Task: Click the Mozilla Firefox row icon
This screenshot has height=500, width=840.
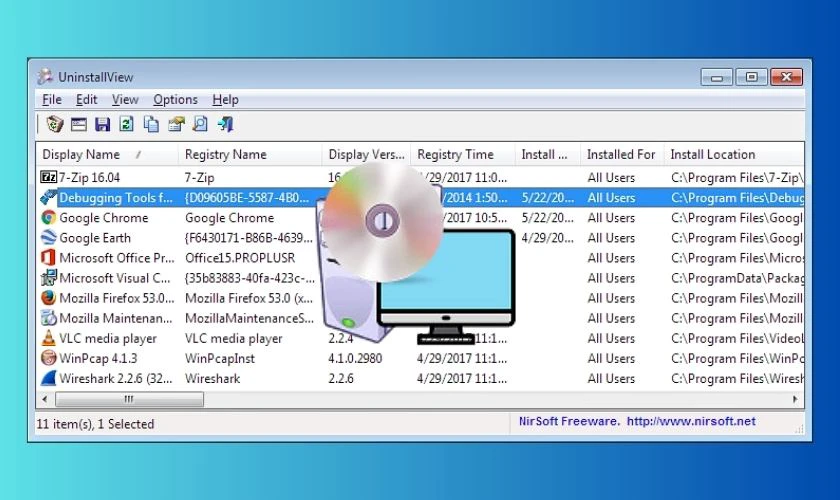Action: 48,297
